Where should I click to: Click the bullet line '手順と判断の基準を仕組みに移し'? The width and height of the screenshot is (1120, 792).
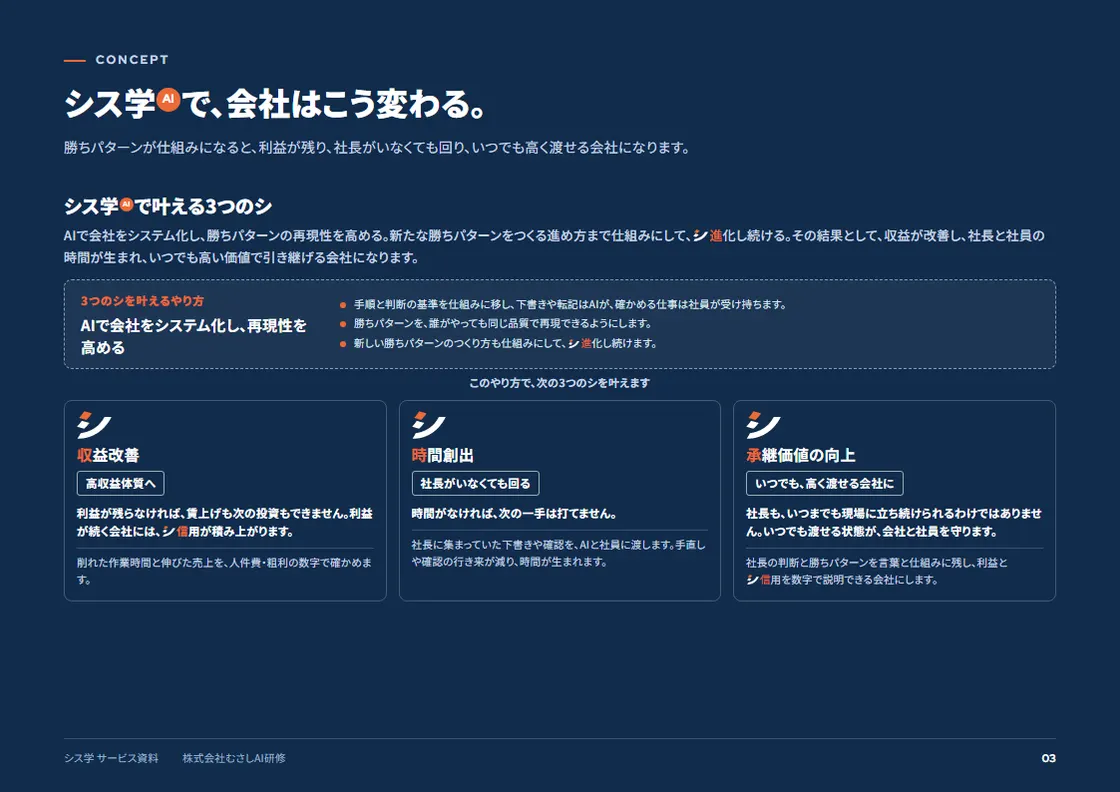[x=569, y=304]
